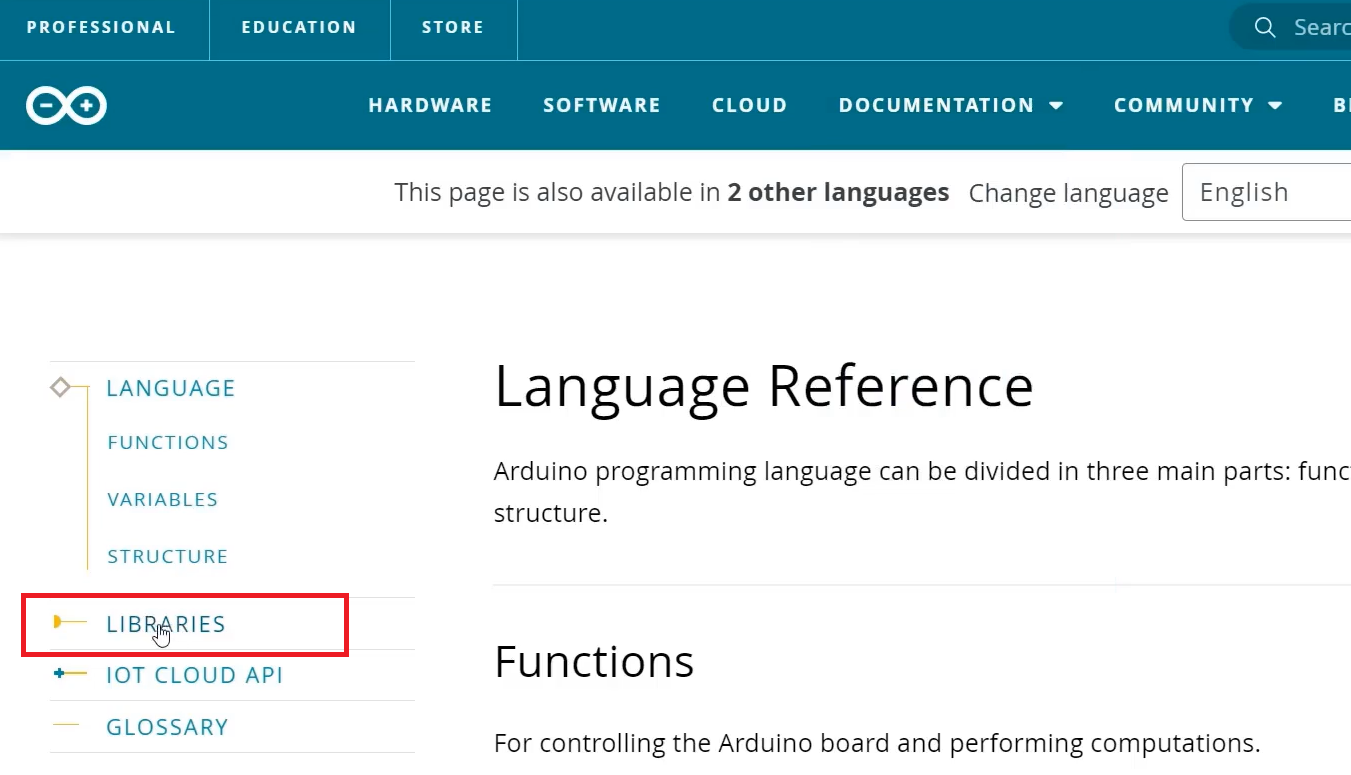This screenshot has height=775, width=1351.
Task: Open the DOCUMENTATION dropdown arrow
Action: click(x=1056, y=106)
